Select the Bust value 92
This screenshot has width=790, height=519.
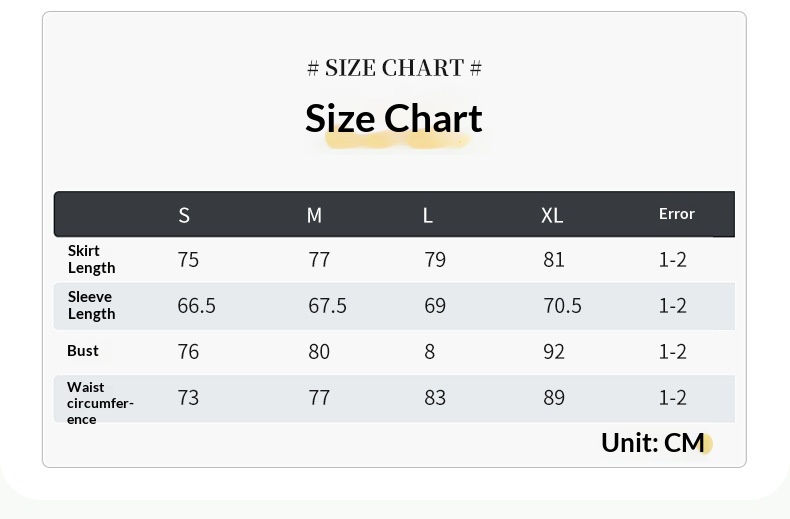coord(554,352)
